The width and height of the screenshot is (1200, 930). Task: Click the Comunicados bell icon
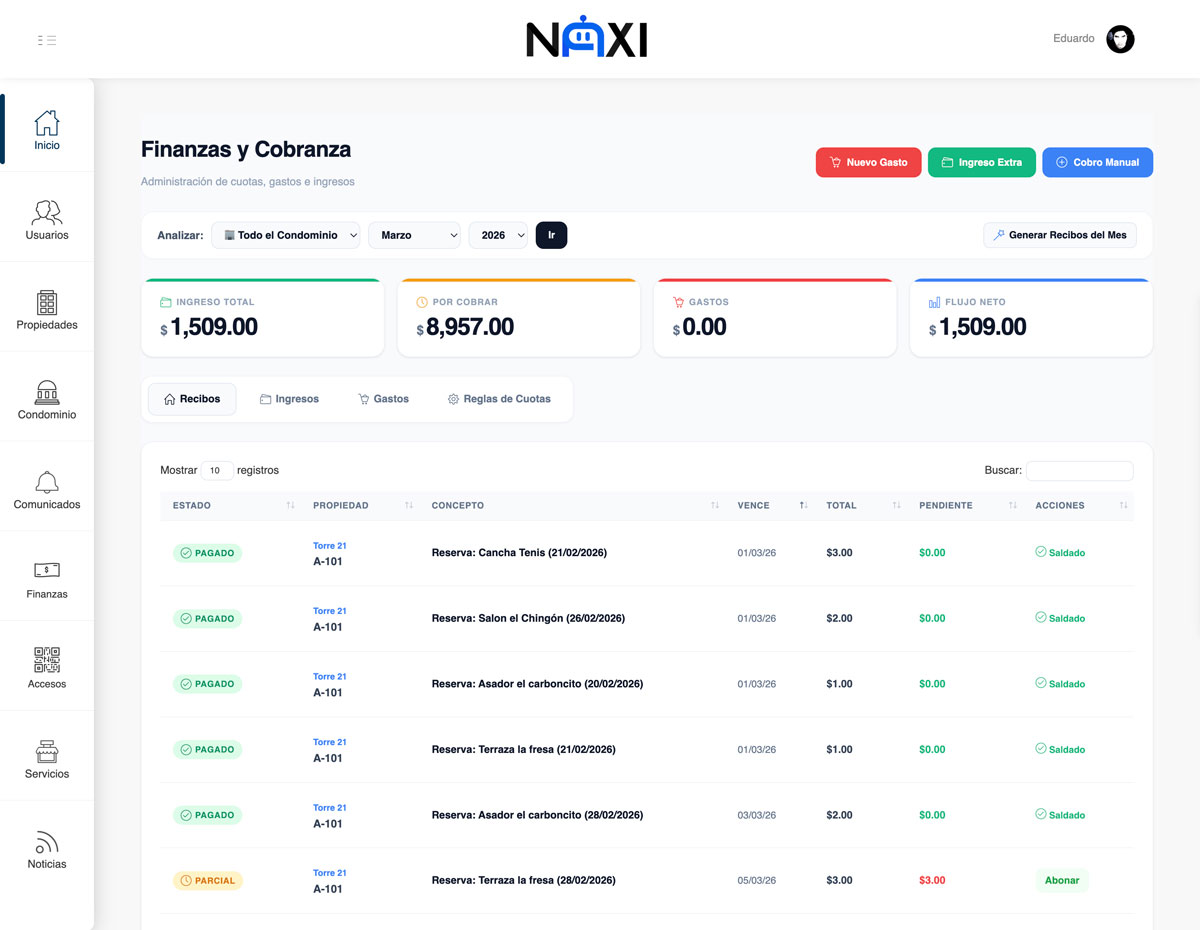tap(47, 482)
